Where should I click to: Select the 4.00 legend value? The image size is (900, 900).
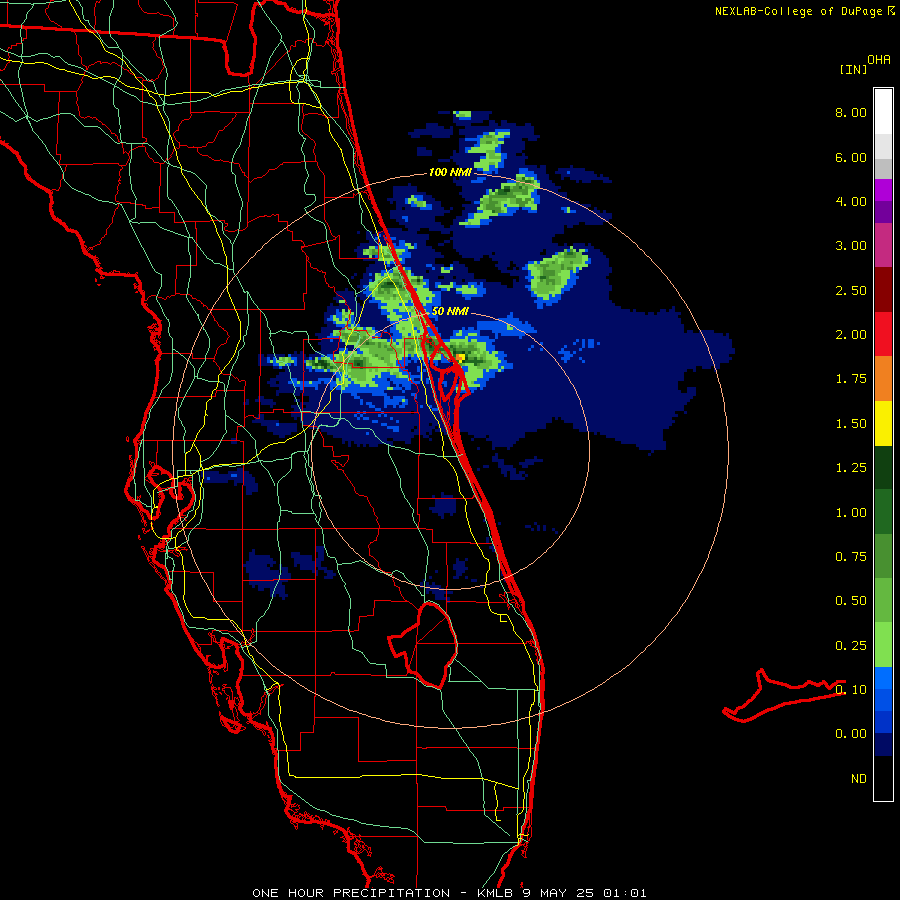pos(851,201)
